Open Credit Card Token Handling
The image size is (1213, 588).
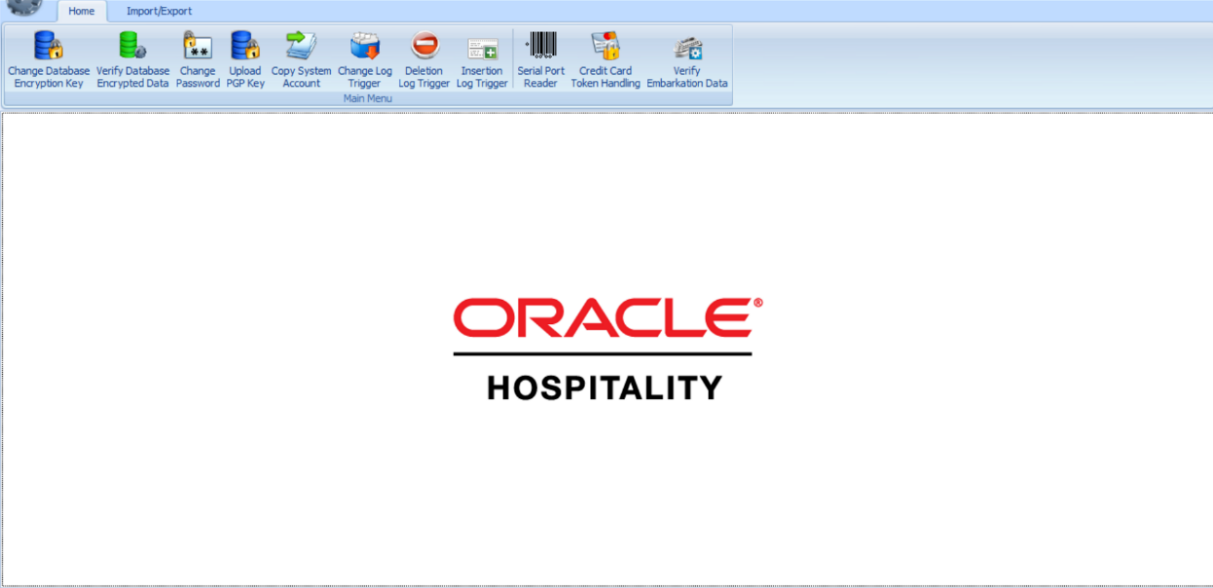(605, 58)
